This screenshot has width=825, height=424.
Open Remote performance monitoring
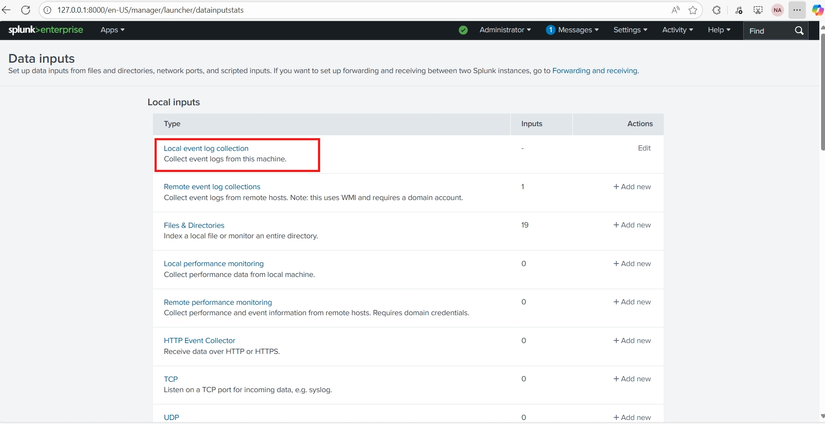[218, 302]
